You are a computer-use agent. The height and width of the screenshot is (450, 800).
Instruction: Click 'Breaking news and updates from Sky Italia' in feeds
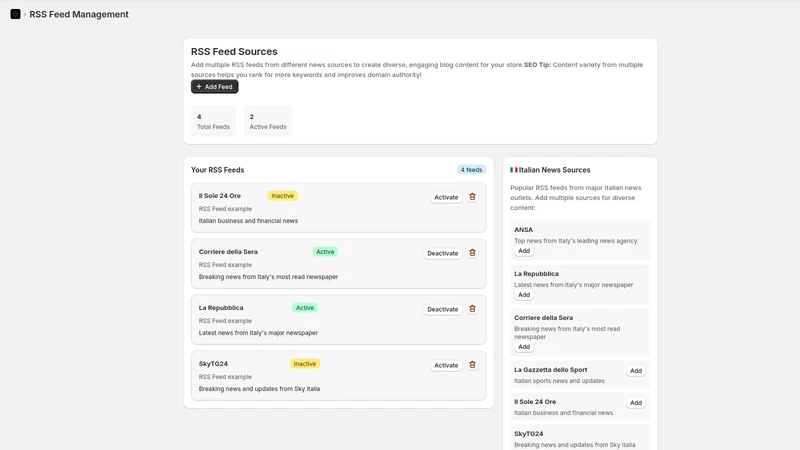(259, 389)
